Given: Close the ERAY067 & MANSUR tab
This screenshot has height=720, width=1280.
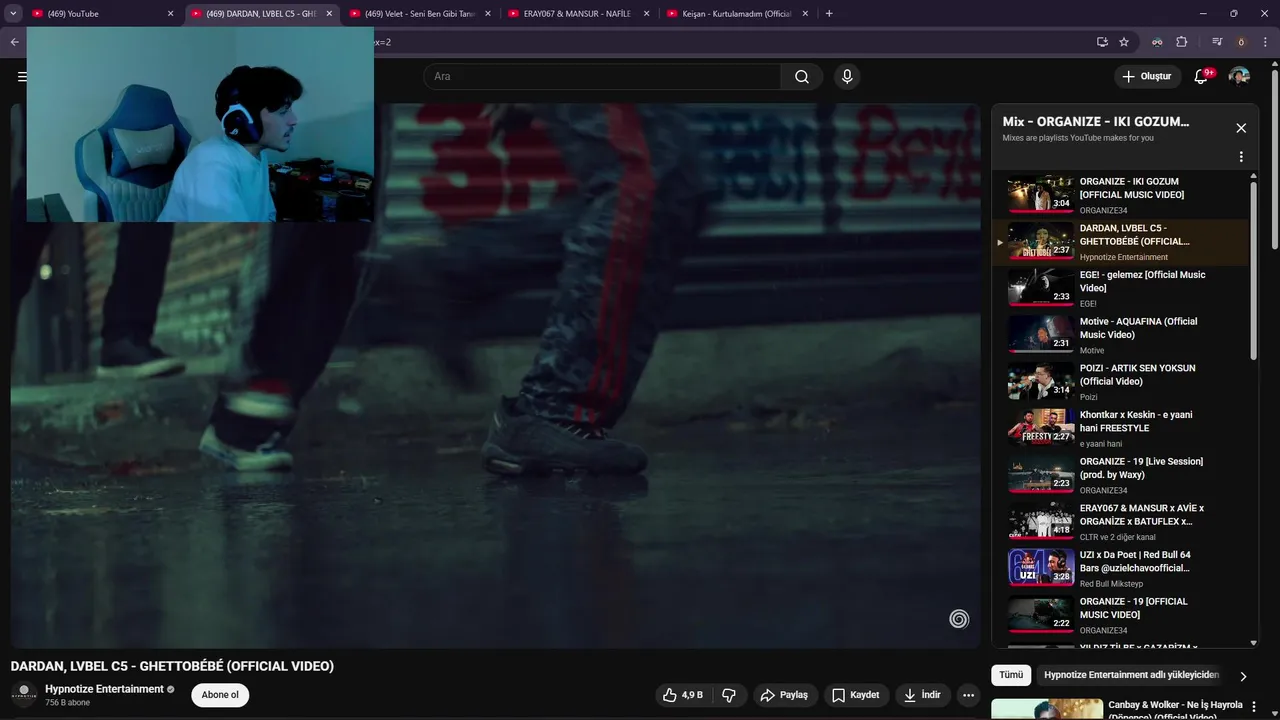Looking at the screenshot, I should point(646,14).
